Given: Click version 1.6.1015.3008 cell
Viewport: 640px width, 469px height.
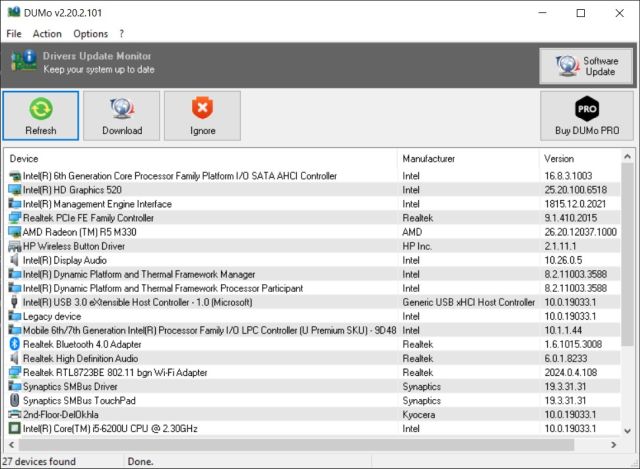Looking at the screenshot, I should click(x=573, y=345).
